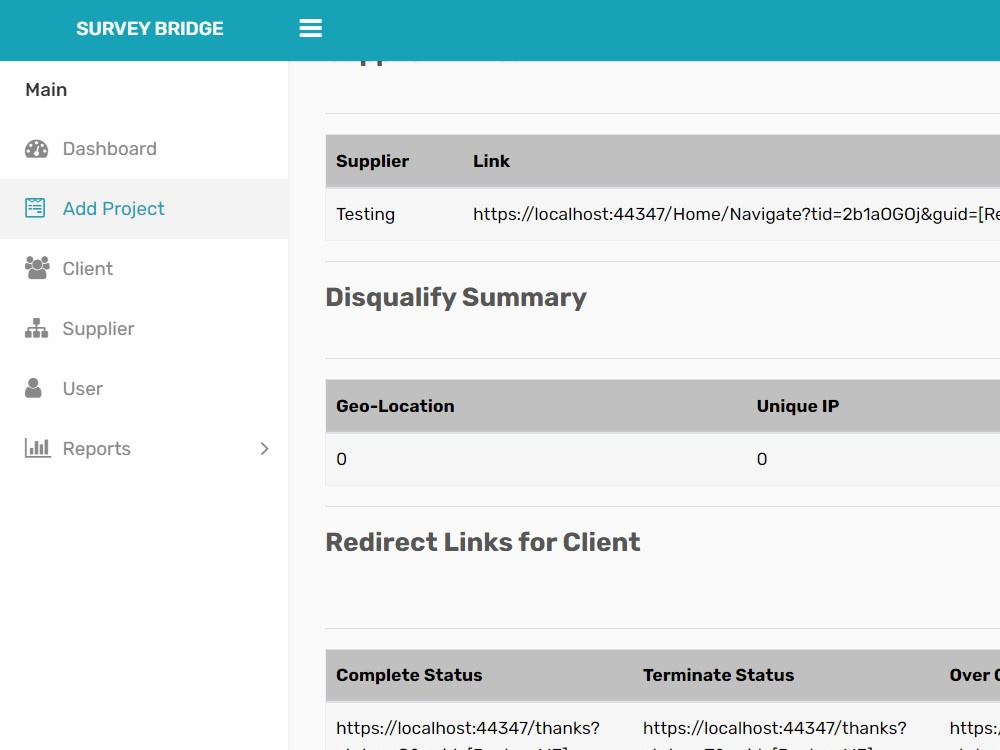Click the Testing supplier name cell
The image size is (1000, 750).
[x=365, y=214]
